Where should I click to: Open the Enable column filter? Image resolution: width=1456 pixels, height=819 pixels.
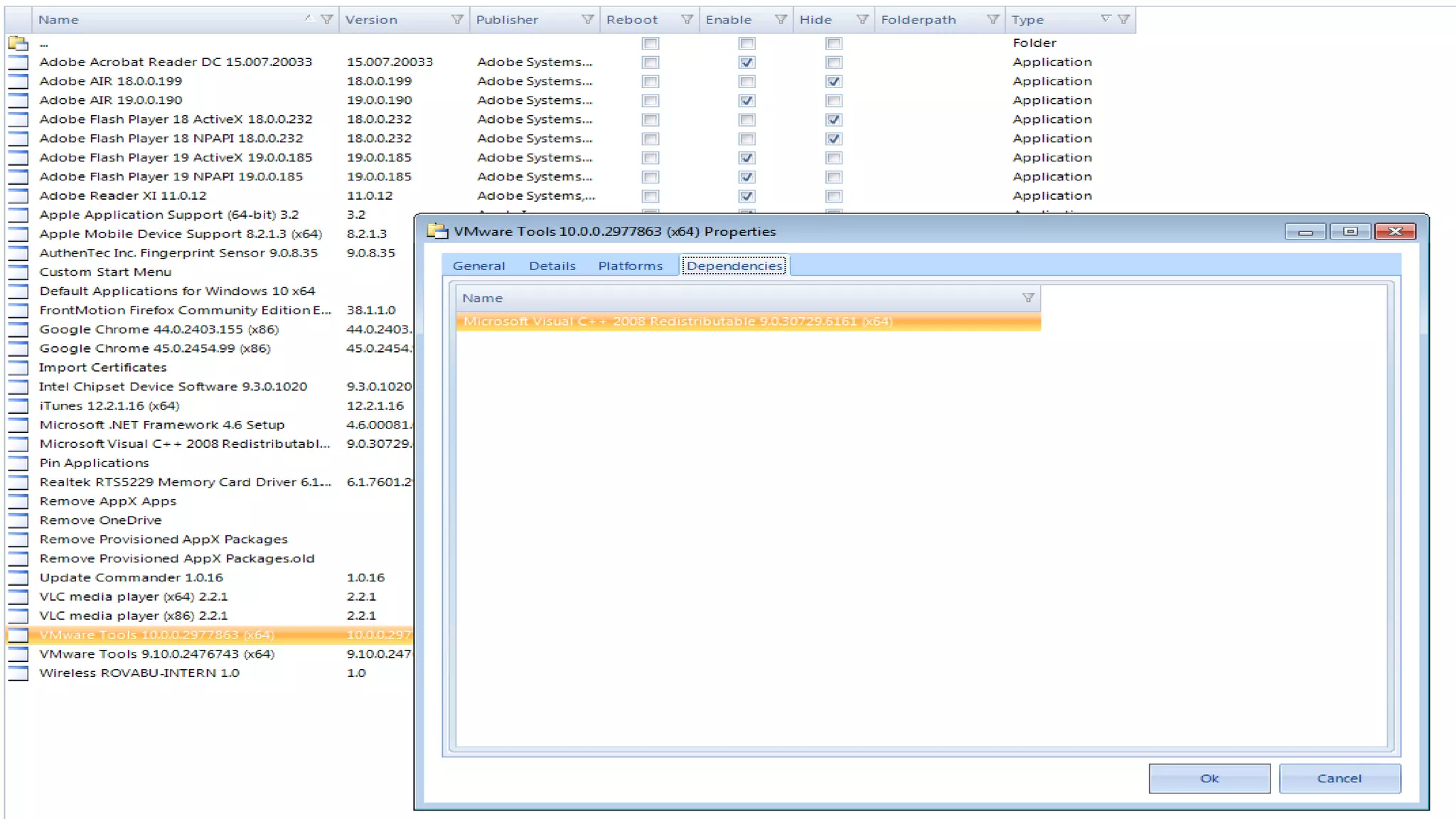tap(781, 20)
